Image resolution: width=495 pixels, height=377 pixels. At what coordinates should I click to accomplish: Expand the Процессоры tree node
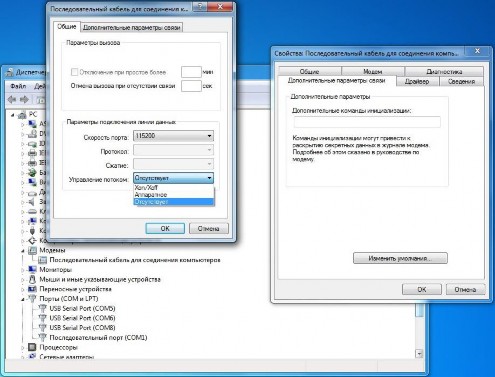(x=23, y=347)
